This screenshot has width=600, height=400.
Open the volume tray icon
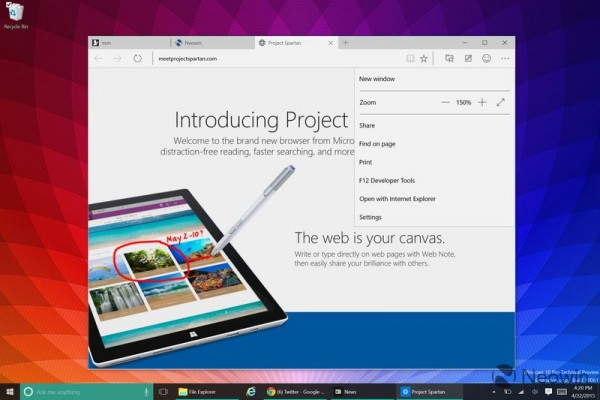point(535,392)
